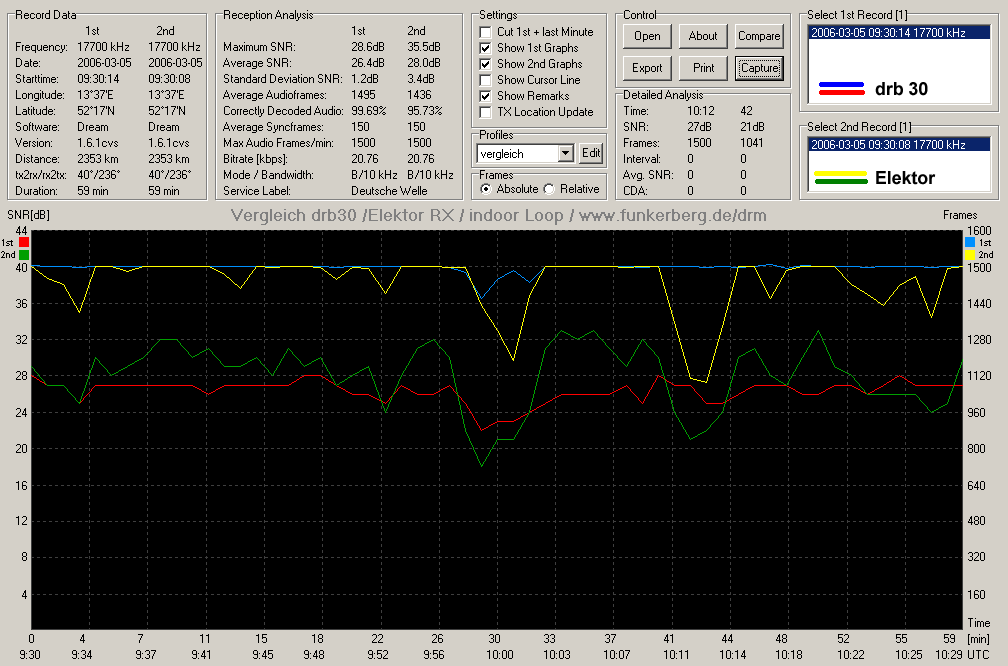The height and width of the screenshot is (666, 1008).
Task: Click the 10:00 time axis label
Action: [x=499, y=655]
